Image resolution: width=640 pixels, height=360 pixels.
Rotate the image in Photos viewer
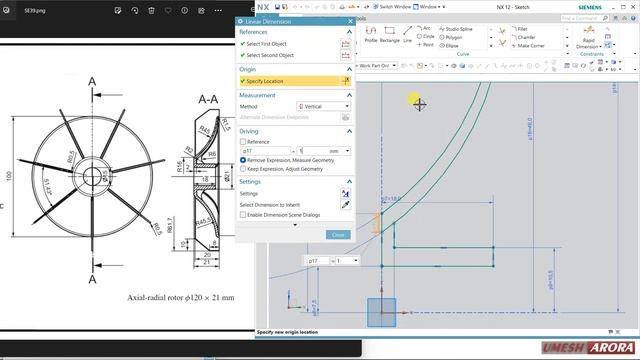click(135, 11)
